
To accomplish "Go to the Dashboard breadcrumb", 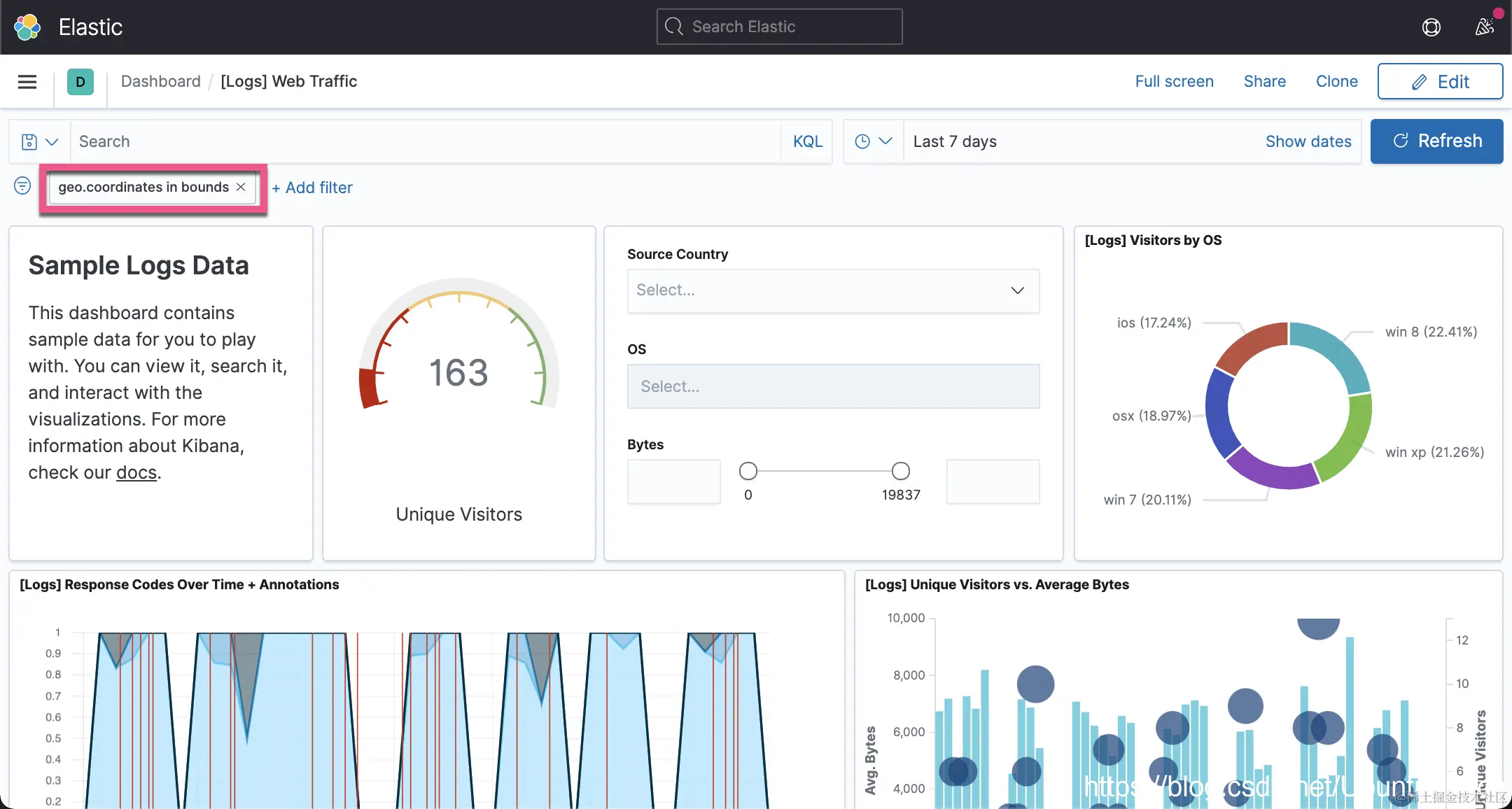I will click(x=160, y=81).
